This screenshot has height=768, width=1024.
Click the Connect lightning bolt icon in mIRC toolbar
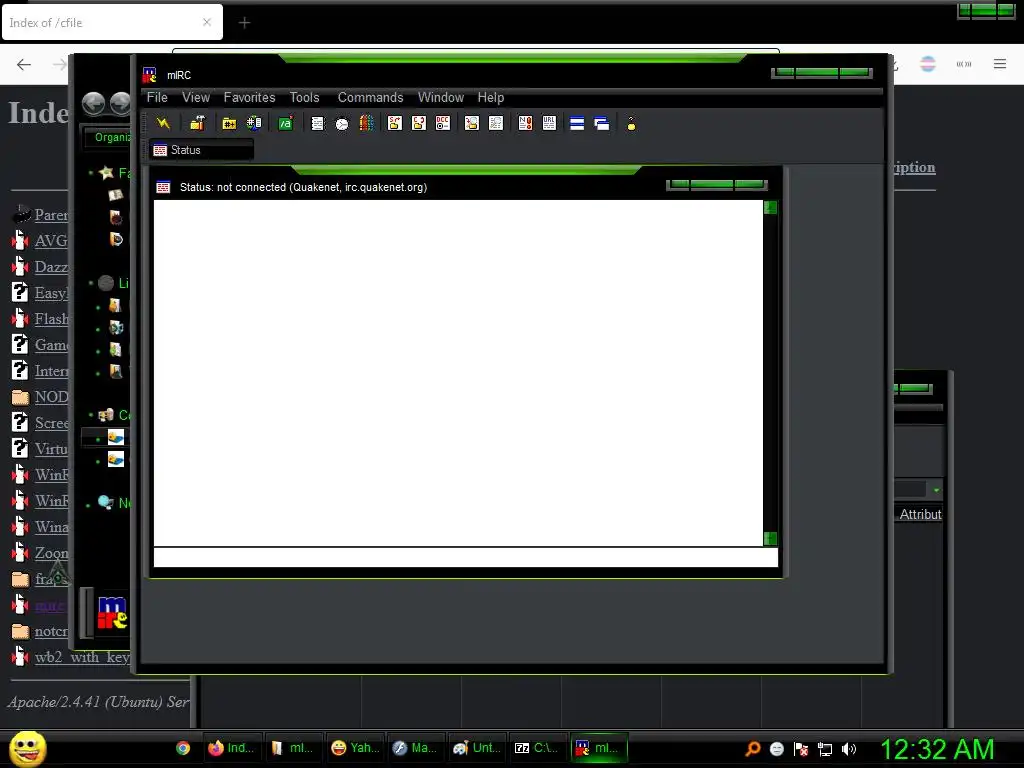click(x=163, y=123)
